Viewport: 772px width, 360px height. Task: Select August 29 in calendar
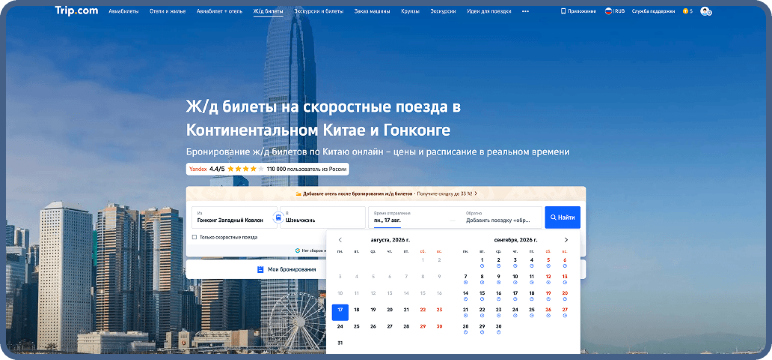(422, 326)
